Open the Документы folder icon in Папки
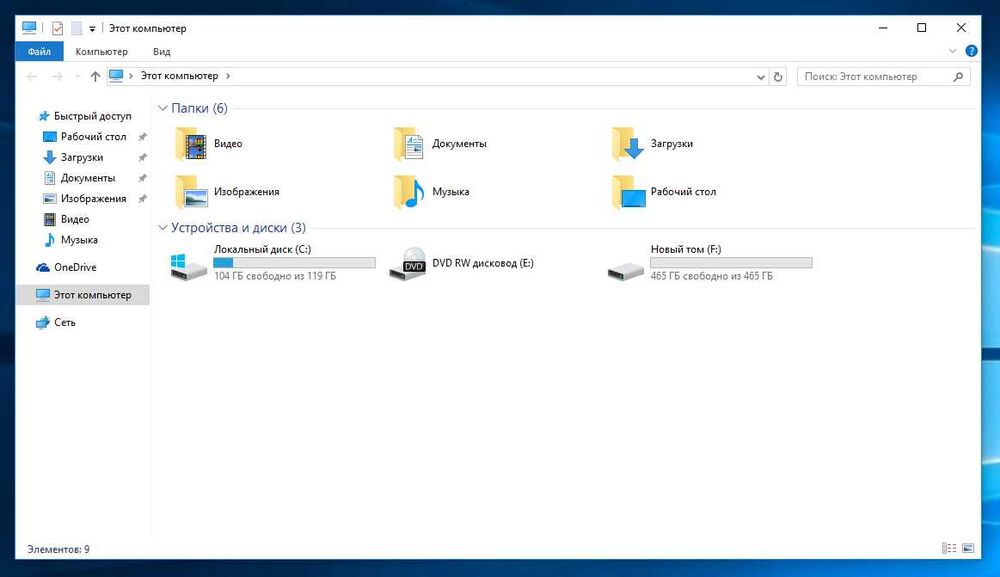The height and width of the screenshot is (577, 1000). tap(409, 144)
